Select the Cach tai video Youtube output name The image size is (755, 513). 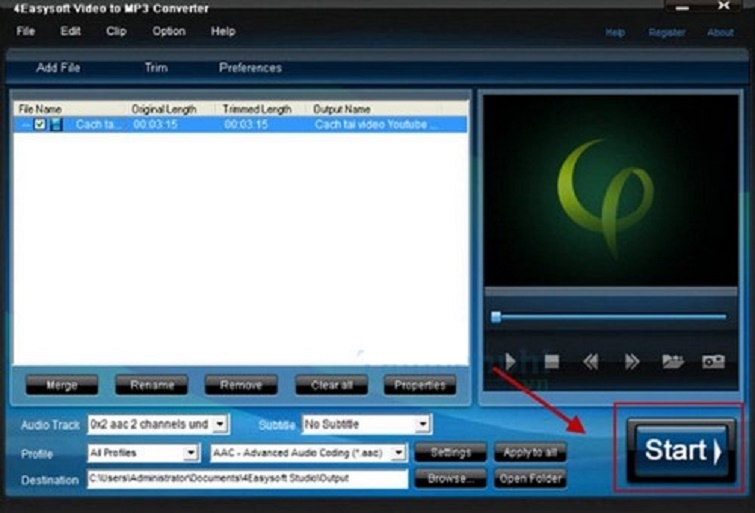point(376,125)
